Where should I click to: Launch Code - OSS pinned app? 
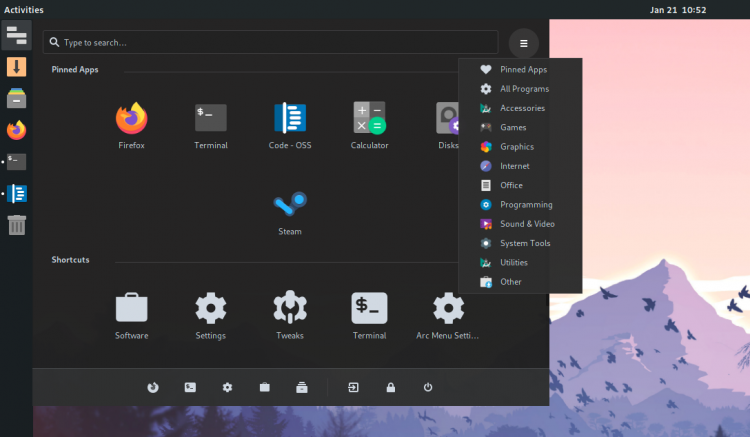pos(290,125)
